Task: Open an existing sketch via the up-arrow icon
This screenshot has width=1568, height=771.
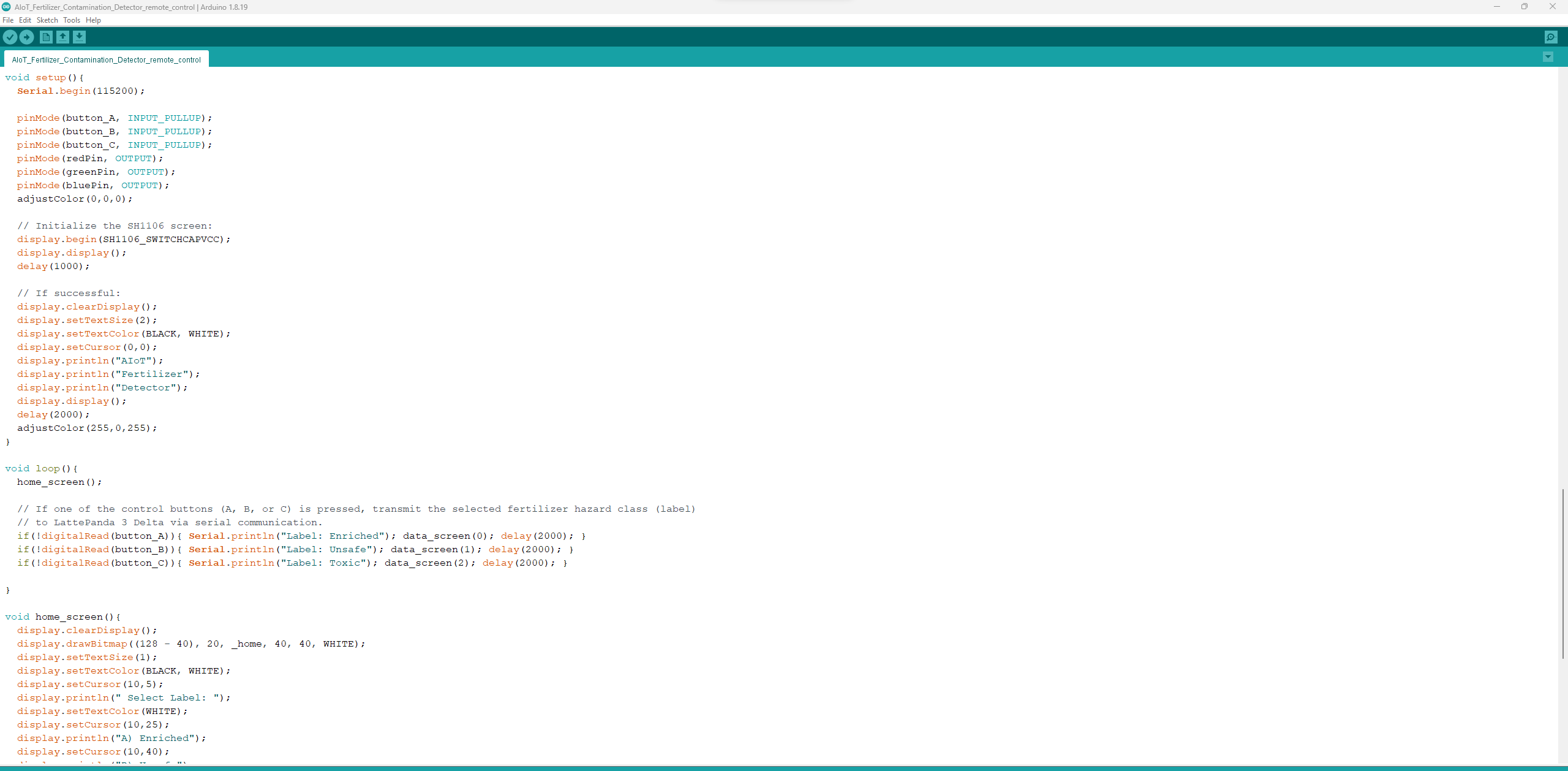Action: point(63,37)
